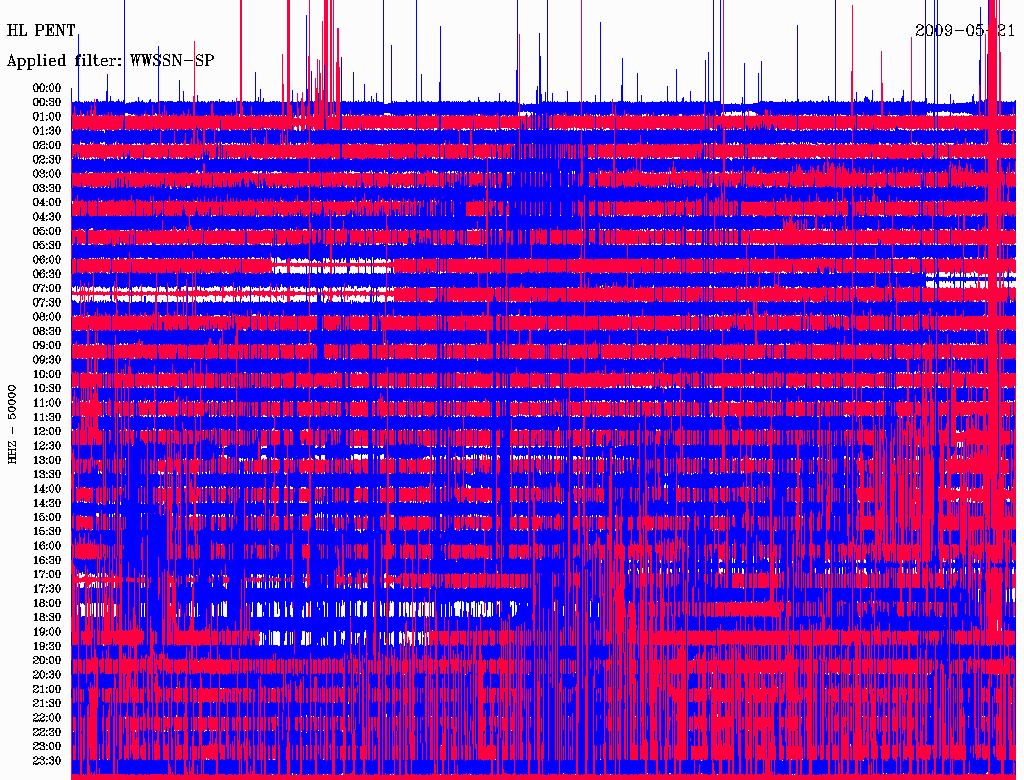Screen dimensions: 1024x780
Task: Click the vertical axis label 'HHZ - 50000'
Action: click(12, 425)
